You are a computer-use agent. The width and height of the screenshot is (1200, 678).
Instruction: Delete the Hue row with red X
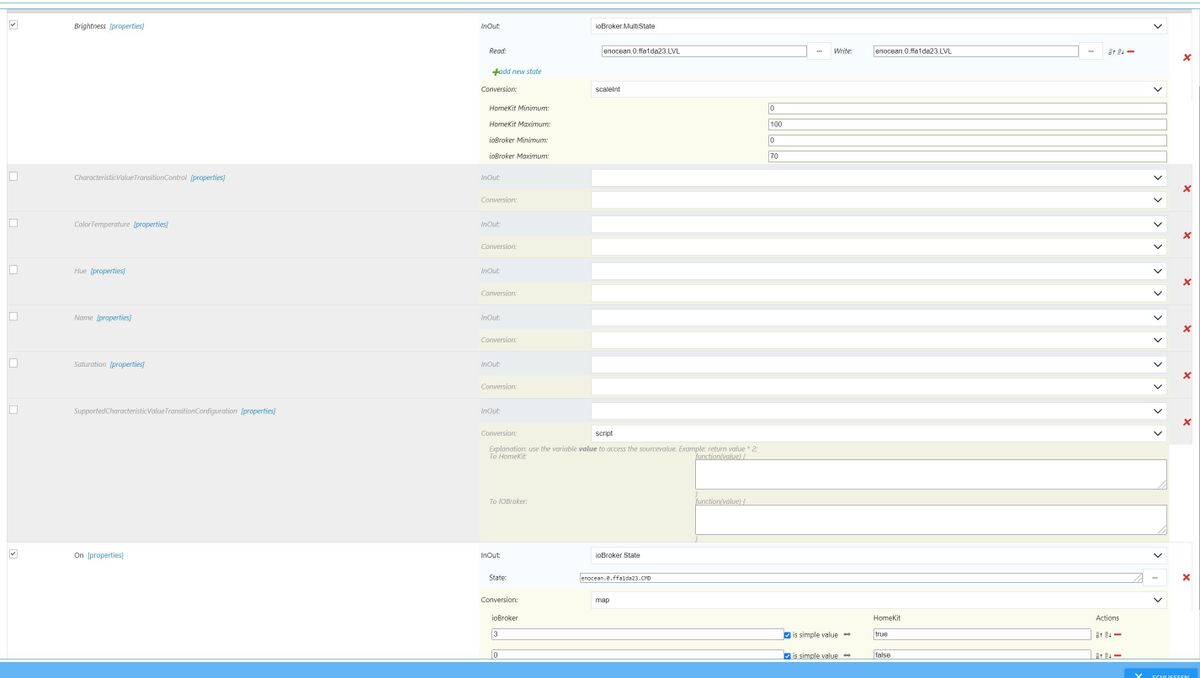click(x=1186, y=282)
